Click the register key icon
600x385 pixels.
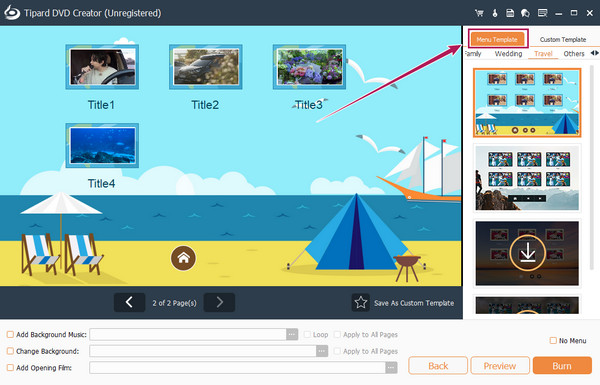(495, 13)
